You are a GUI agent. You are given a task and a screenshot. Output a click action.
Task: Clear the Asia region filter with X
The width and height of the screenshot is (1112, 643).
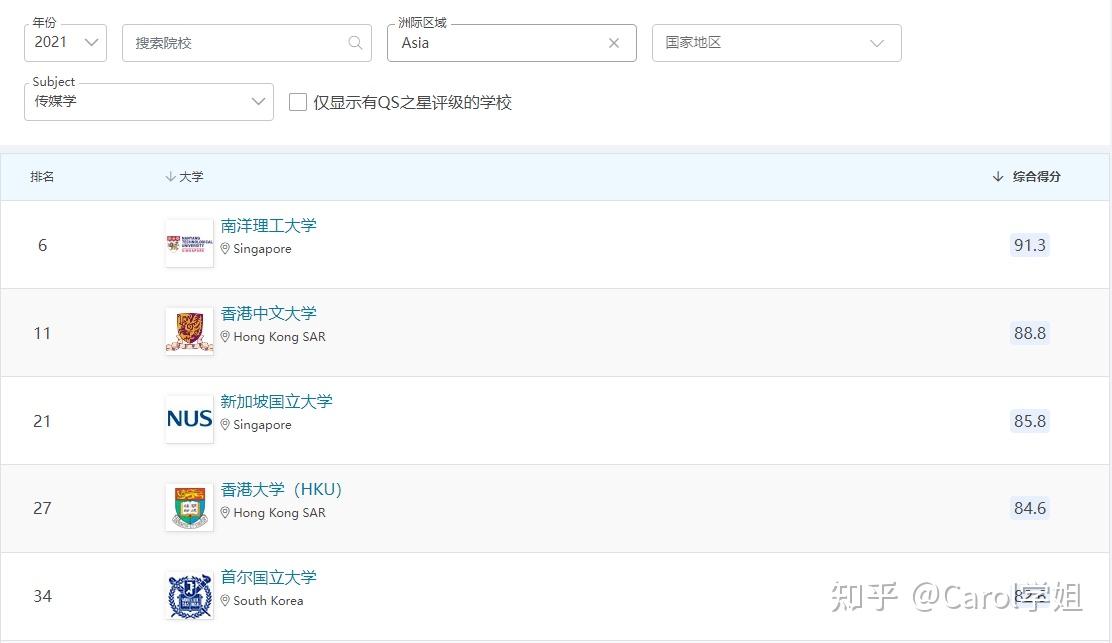[614, 43]
